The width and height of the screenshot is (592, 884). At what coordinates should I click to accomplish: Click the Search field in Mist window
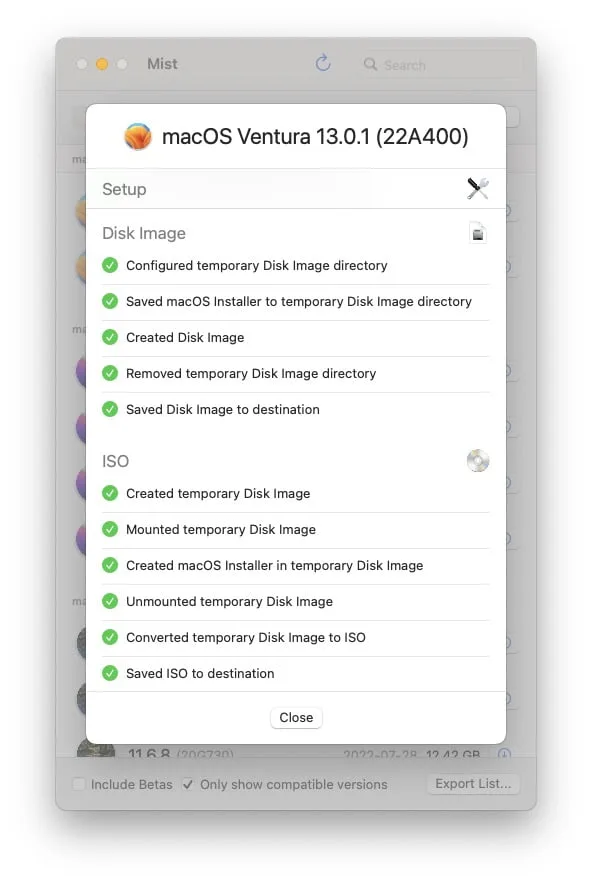(442, 65)
